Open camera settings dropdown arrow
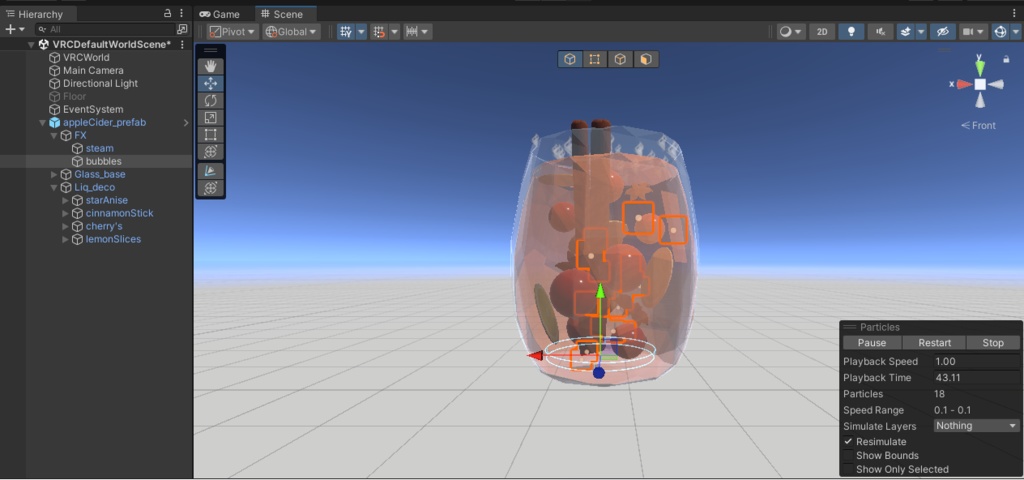1024x480 pixels. tap(982, 31)
